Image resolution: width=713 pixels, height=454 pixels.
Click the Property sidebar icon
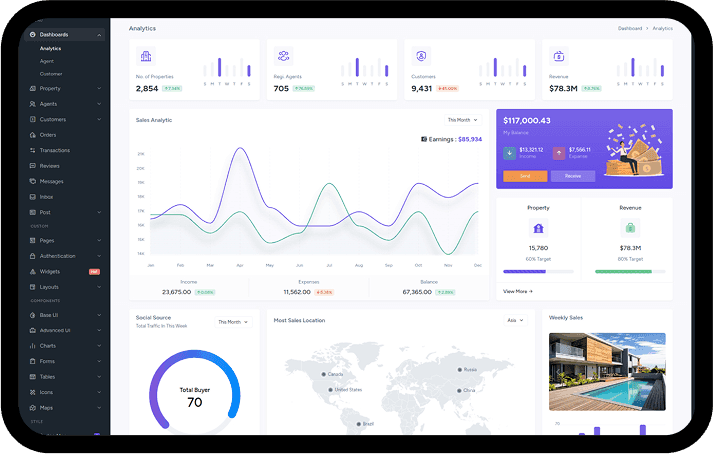coord(33,88)
